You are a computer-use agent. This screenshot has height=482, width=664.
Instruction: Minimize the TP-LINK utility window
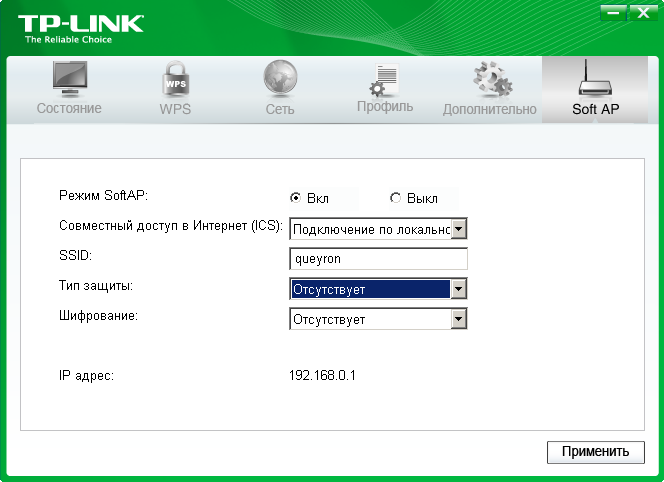click(613, 13)
